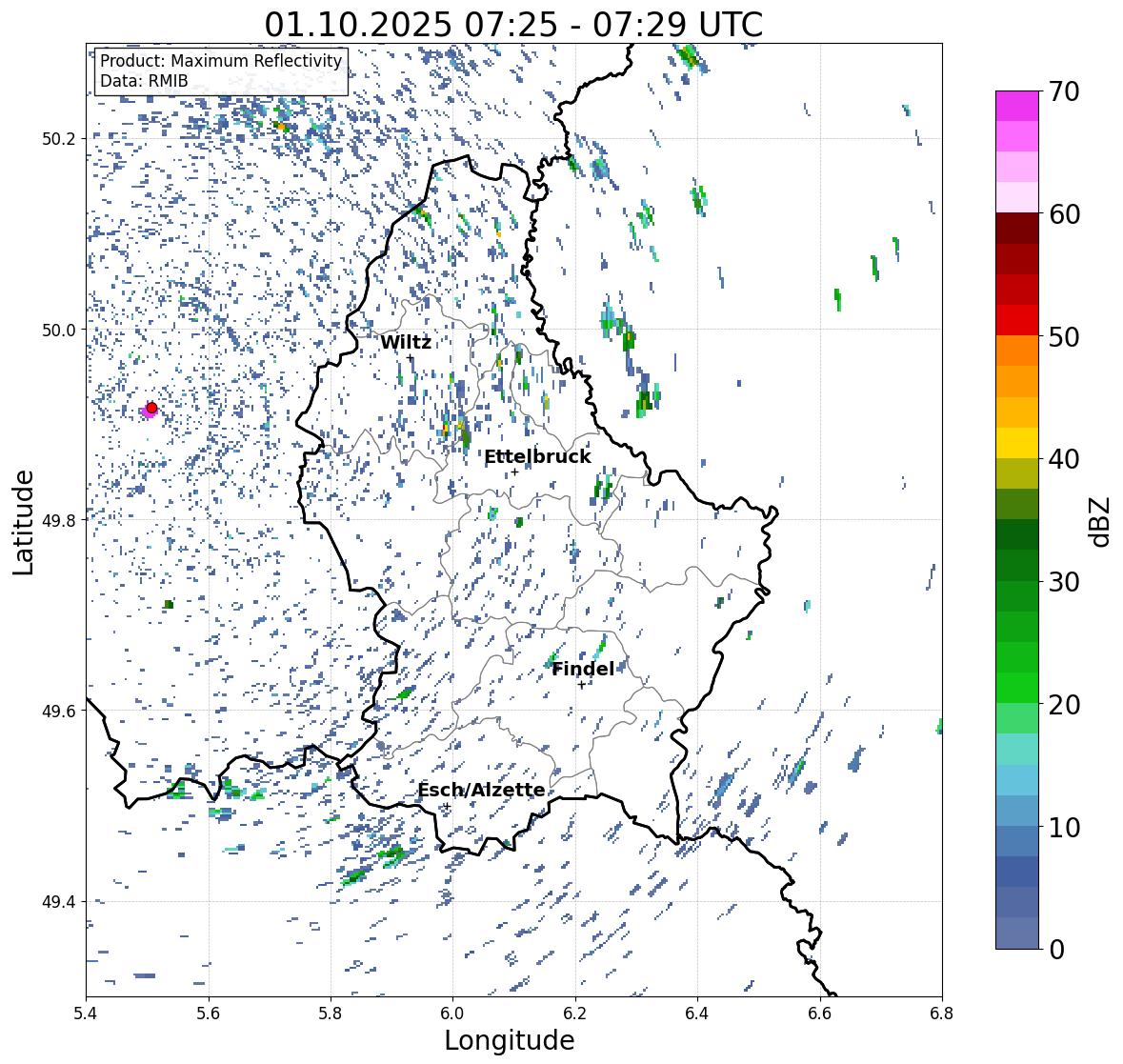
Task: Click the yellow 40 dBZ colorbar segment
Action: click(1017, 443)
